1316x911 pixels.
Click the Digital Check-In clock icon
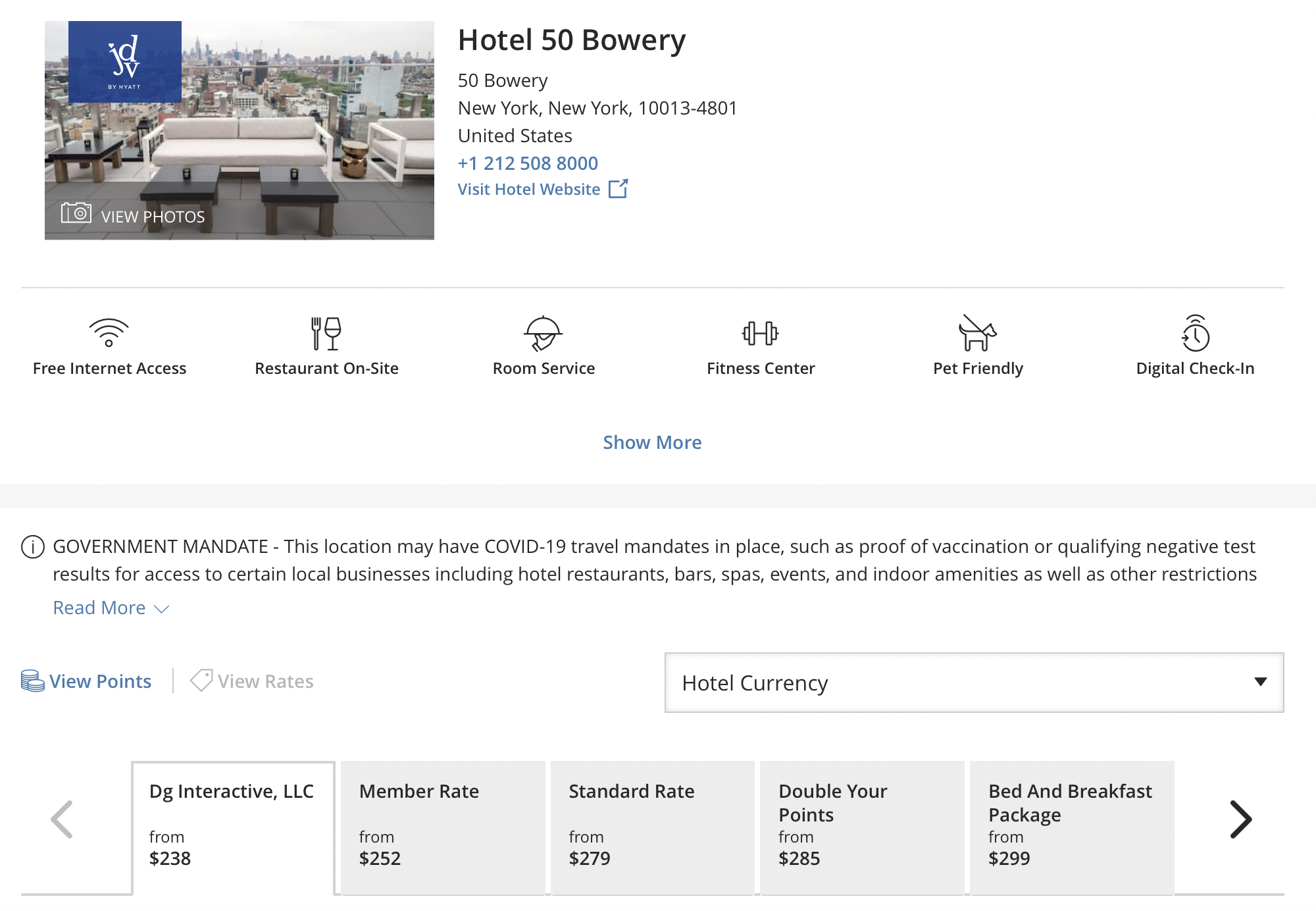point(1195,333)
